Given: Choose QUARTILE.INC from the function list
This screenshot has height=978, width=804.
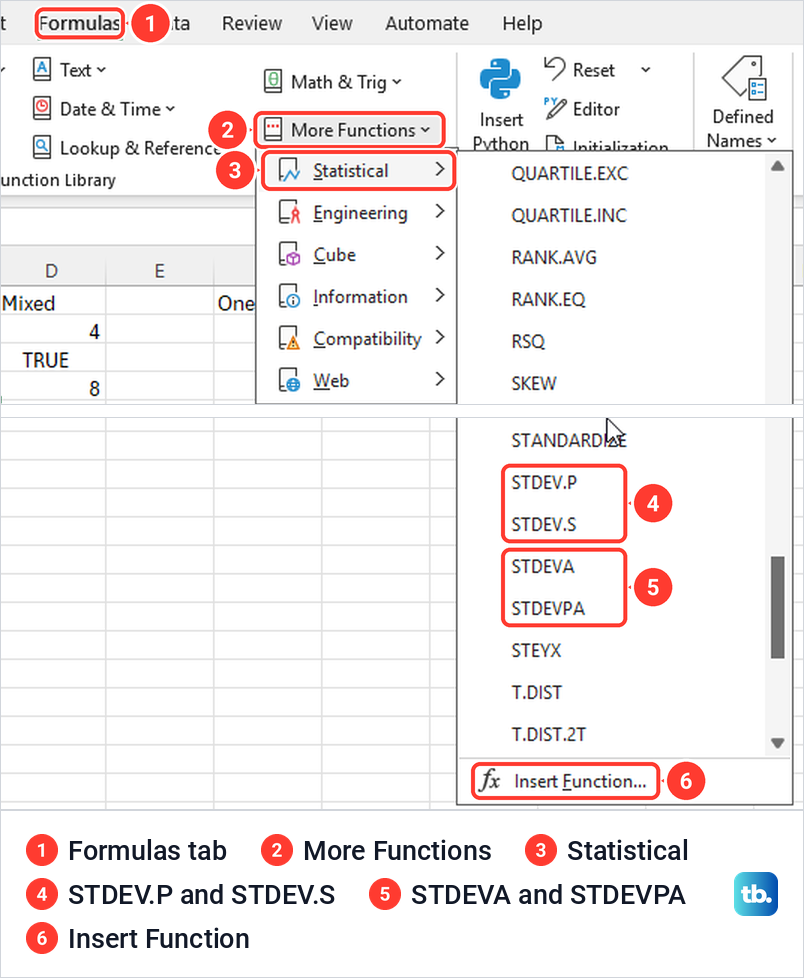Looking at the screenshot, I should [x=569, y=215].
